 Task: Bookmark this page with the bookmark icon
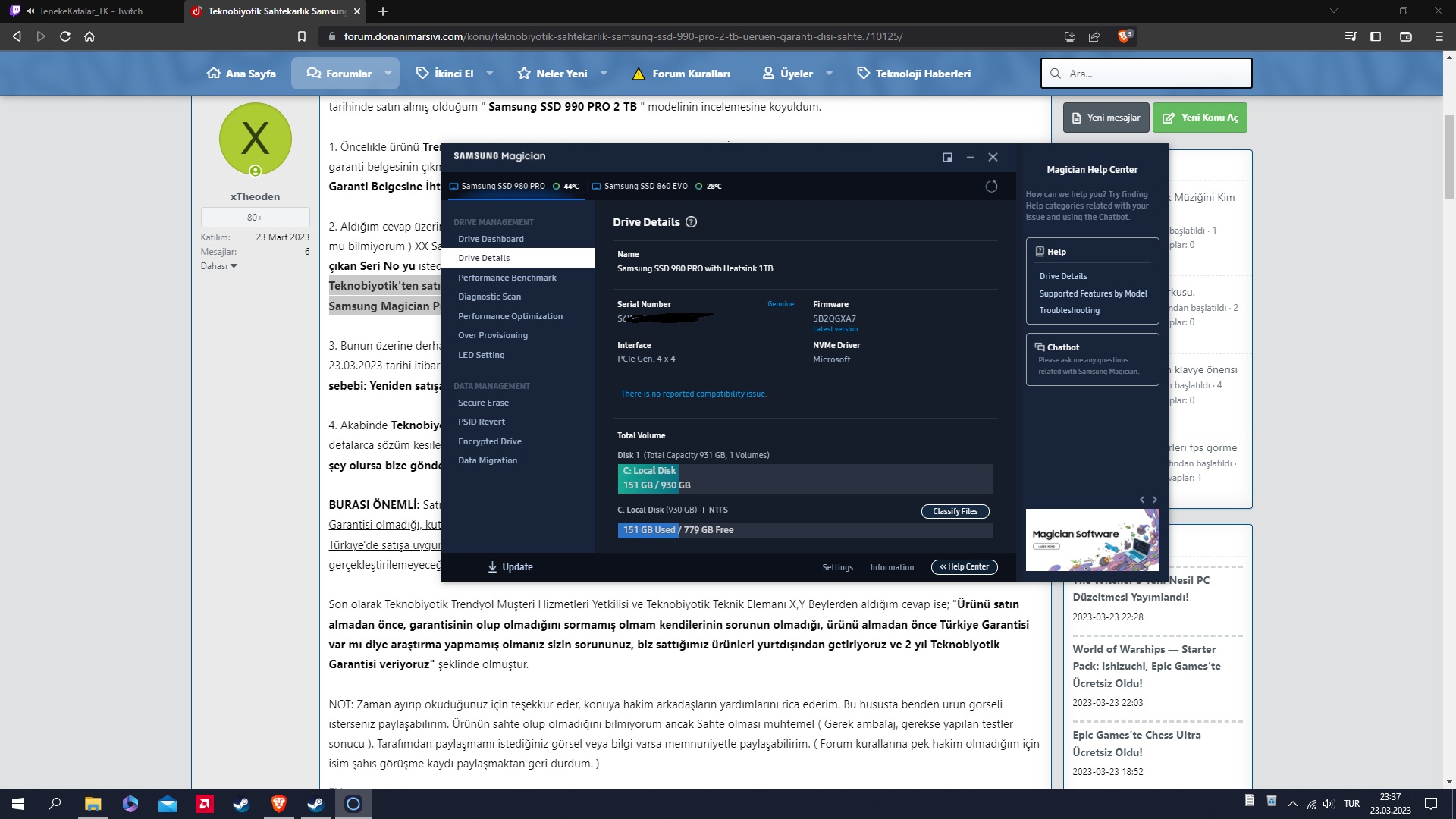coord(302,36)
